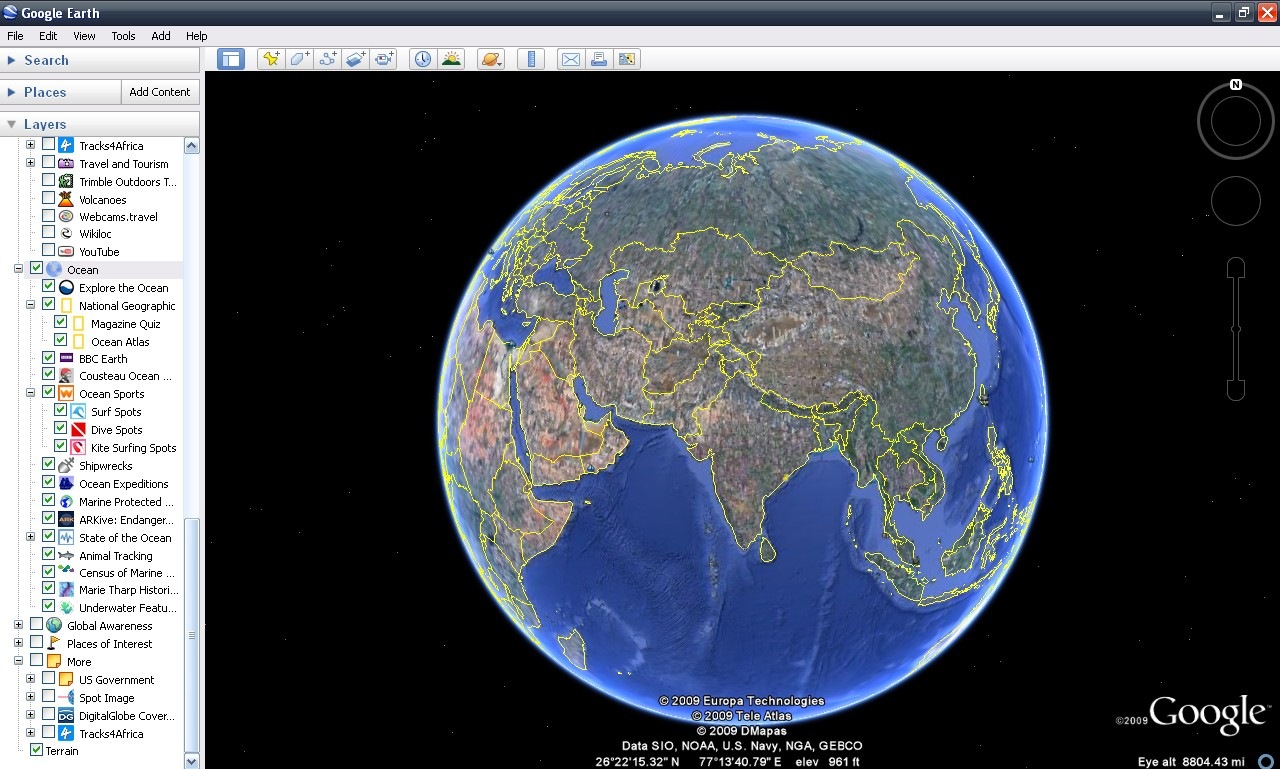Zoom in using the slider's top end
Viewport: 1280px width, 769px height.
[1236, 267]
